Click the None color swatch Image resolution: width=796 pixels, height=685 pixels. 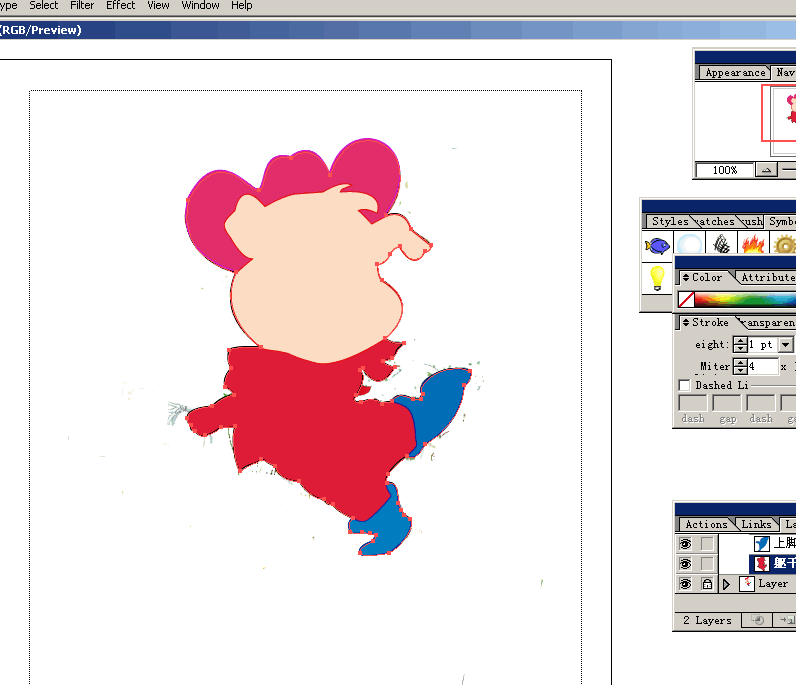(686, 300)
